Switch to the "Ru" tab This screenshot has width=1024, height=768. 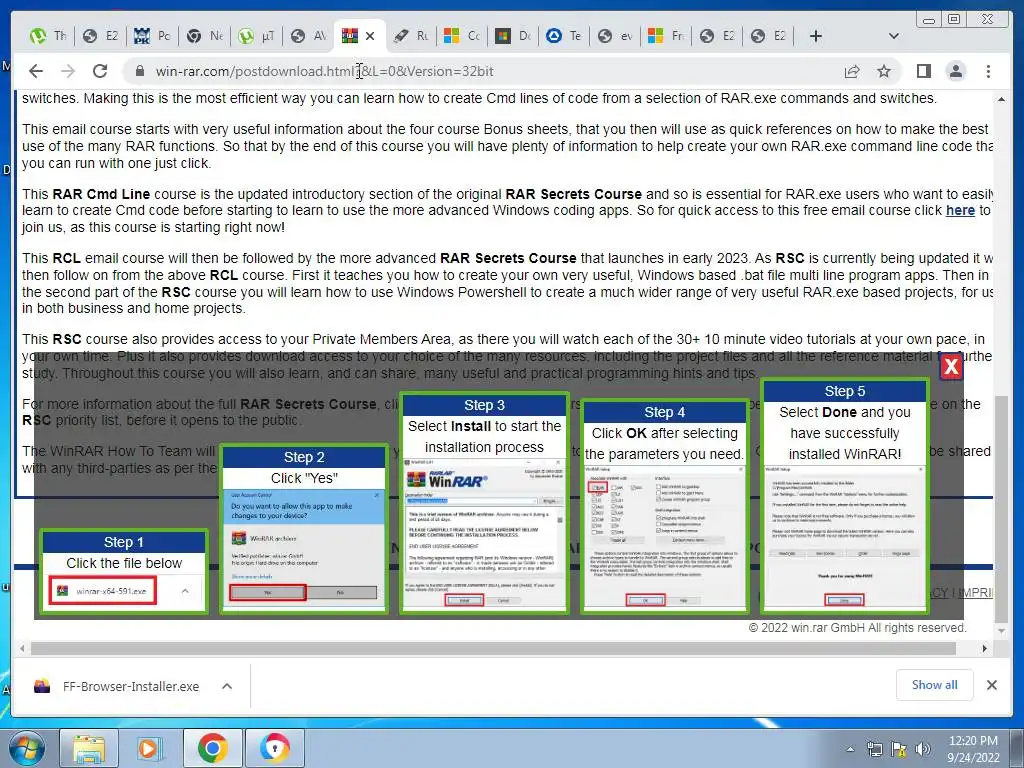point(411,36)
